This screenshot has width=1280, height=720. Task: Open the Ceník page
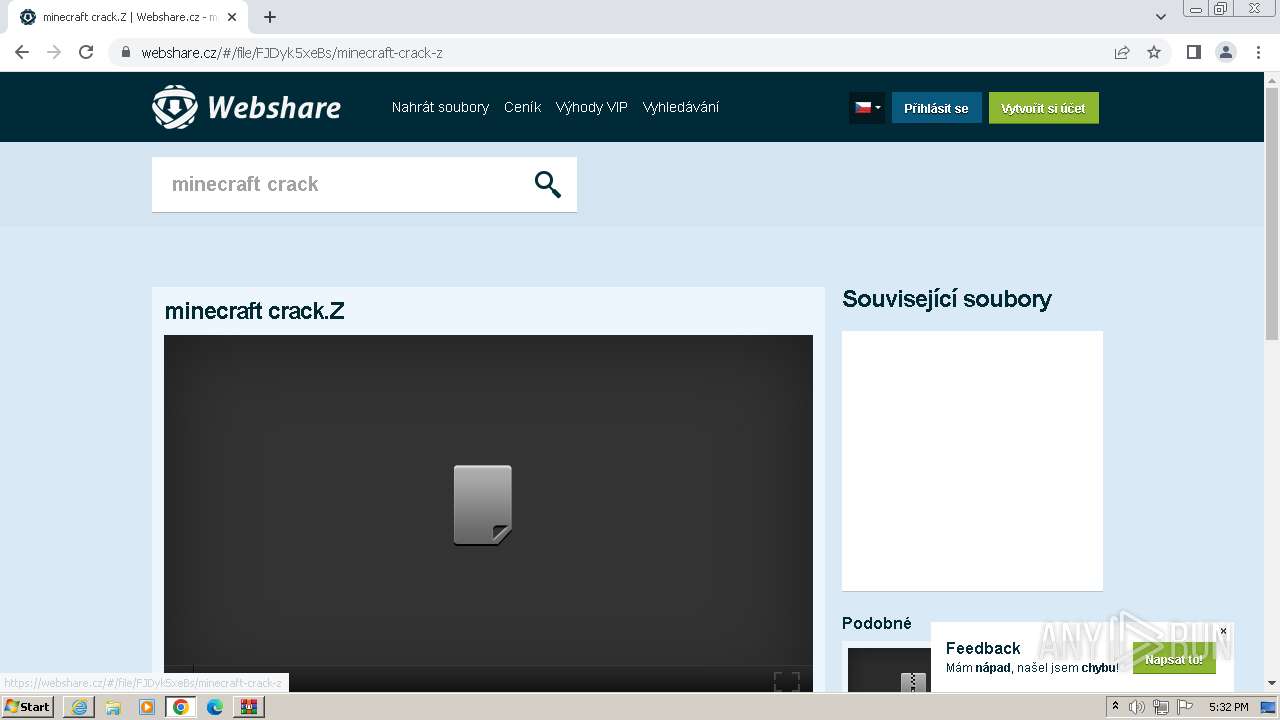point(522,107)
